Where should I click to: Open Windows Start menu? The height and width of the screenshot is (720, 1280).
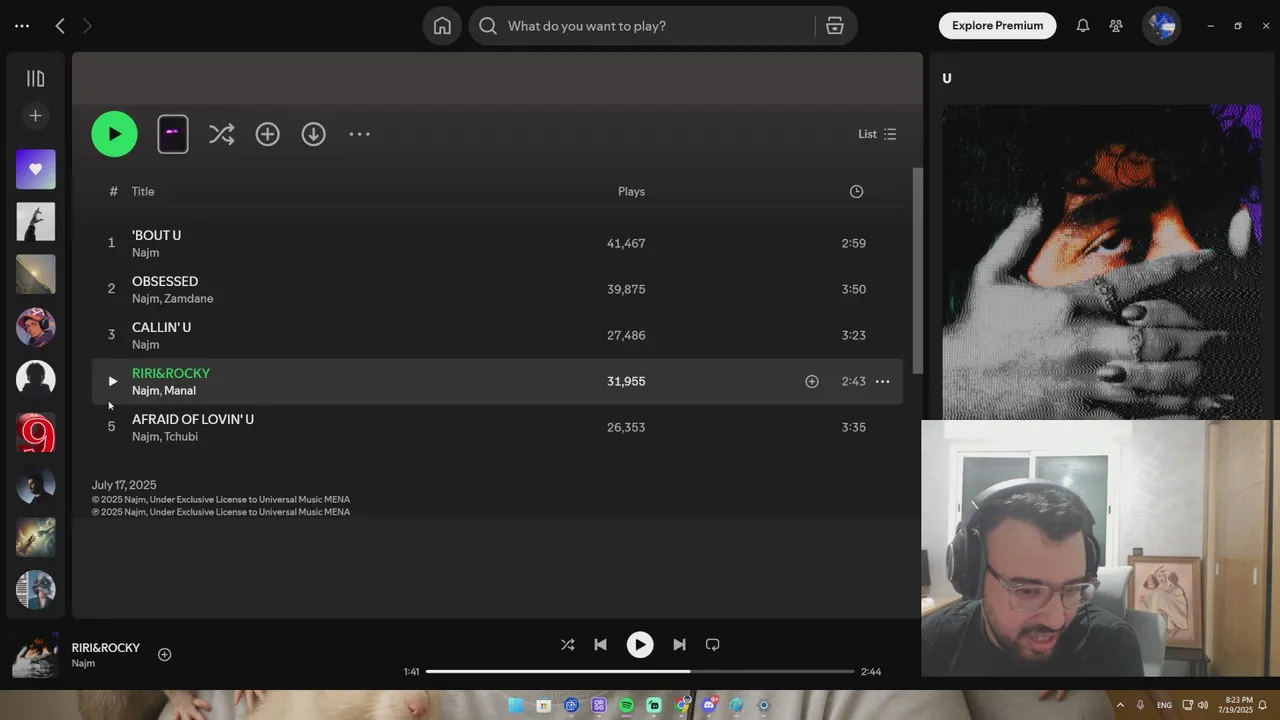(x=516, y=706)
